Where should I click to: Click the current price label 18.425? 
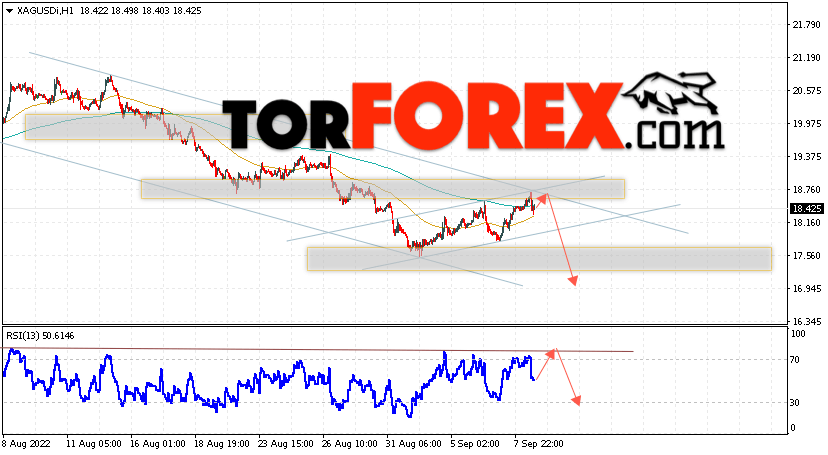(x=807, y=208)
